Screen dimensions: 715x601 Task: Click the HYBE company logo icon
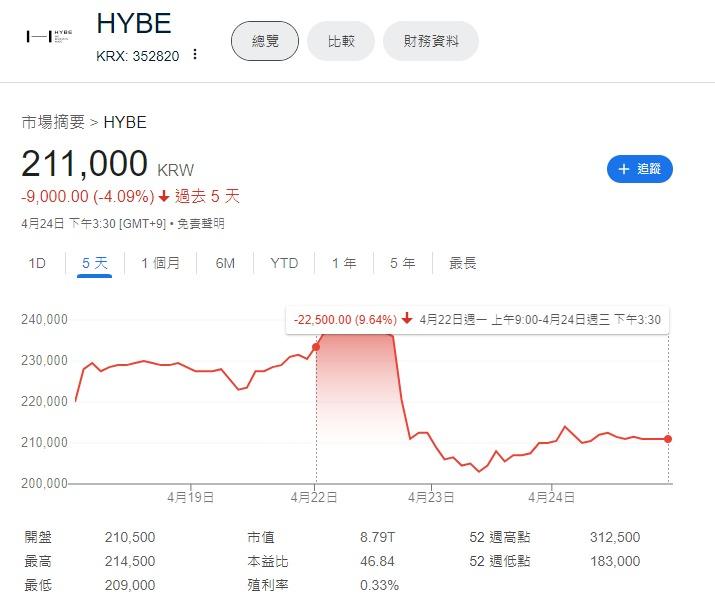point(51,37)
